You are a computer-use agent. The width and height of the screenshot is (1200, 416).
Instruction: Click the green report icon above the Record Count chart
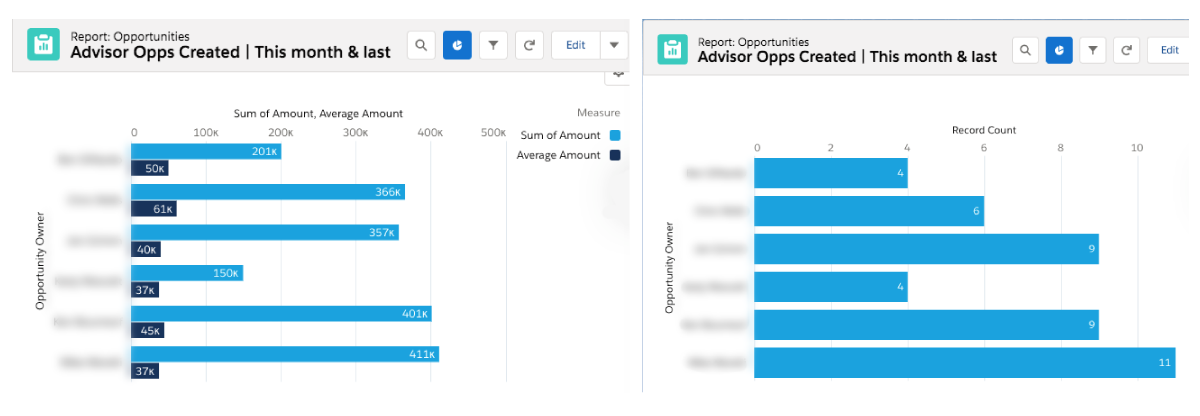click(x=672, y=49)
